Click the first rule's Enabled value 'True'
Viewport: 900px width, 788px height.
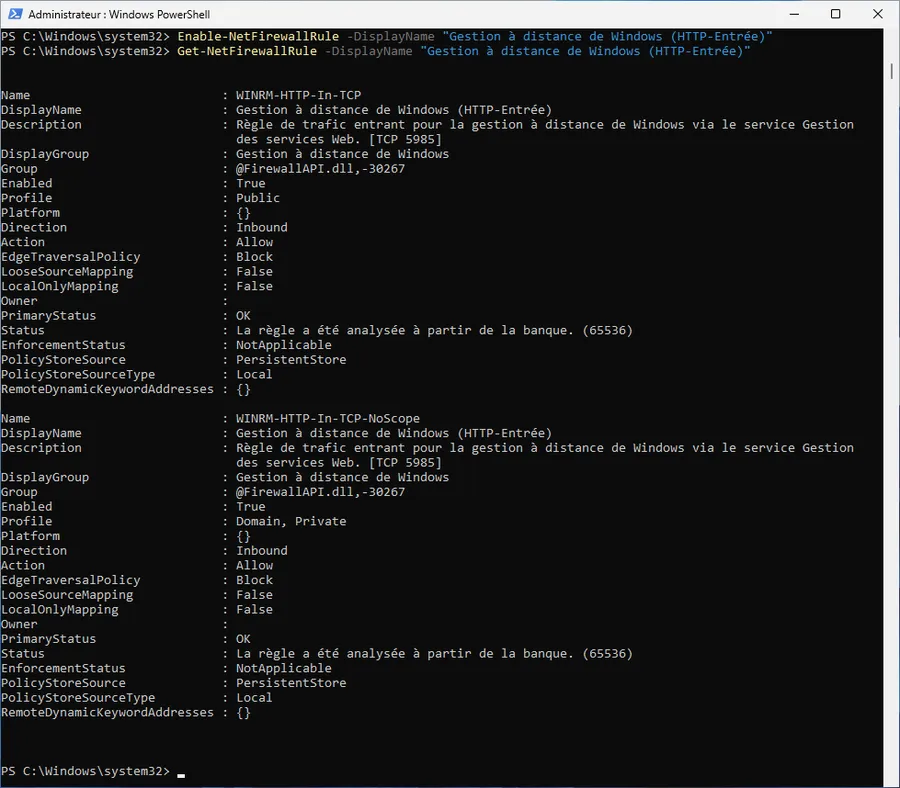(251, 183)
